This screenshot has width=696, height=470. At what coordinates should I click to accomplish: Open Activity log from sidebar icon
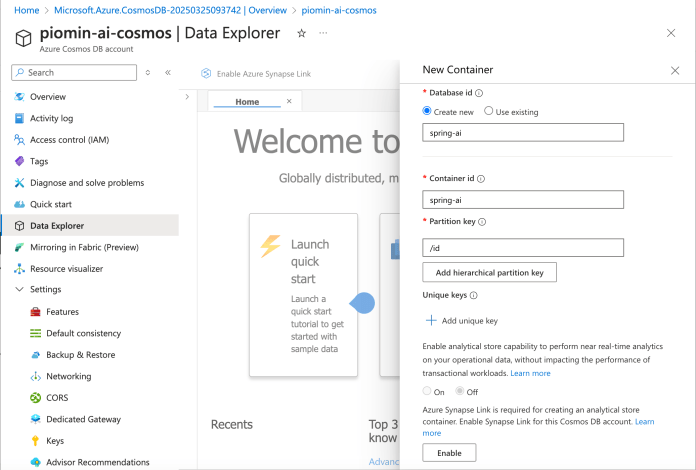20,118
